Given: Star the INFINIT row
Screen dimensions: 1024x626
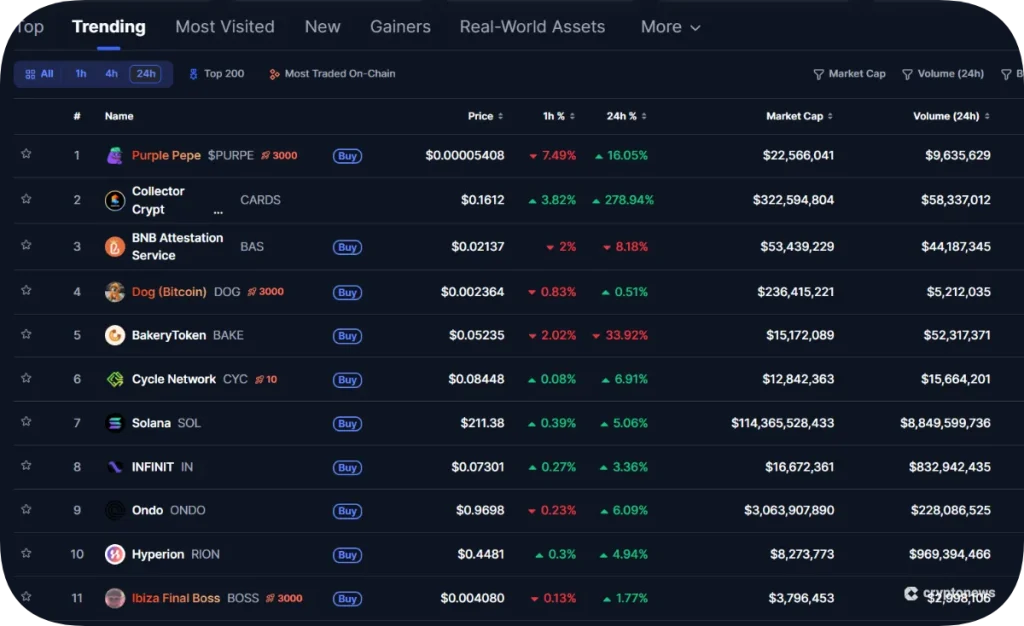Looking at the screenshot, I should [x=26, y=465].
